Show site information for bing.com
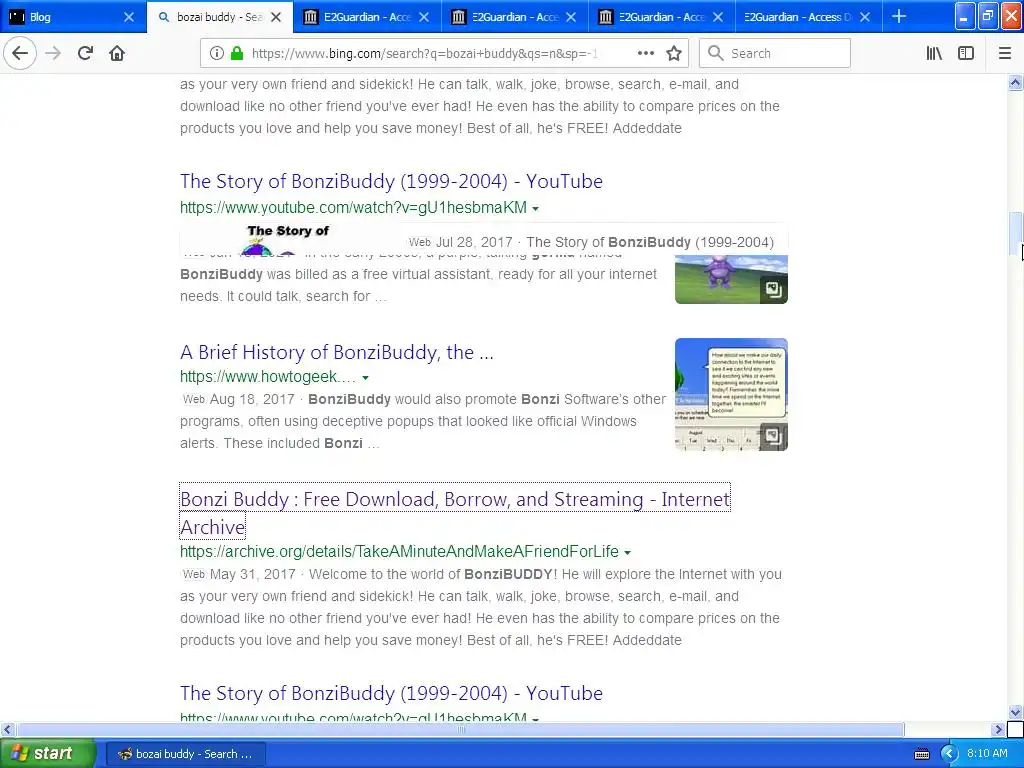 pos(217,54)
